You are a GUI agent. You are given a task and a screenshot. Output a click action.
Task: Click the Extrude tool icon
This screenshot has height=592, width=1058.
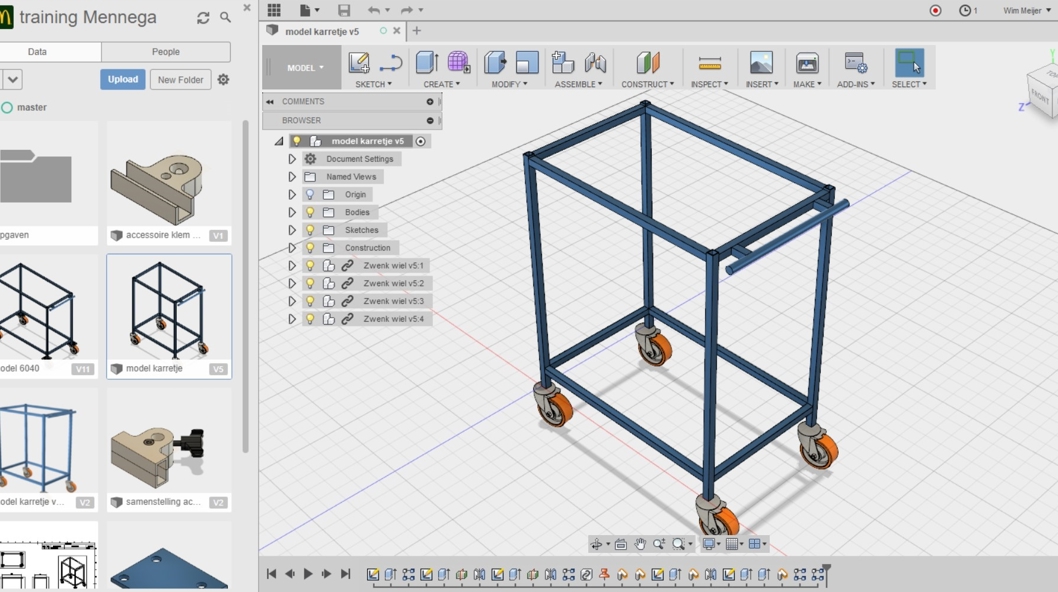tap(427, 63)
